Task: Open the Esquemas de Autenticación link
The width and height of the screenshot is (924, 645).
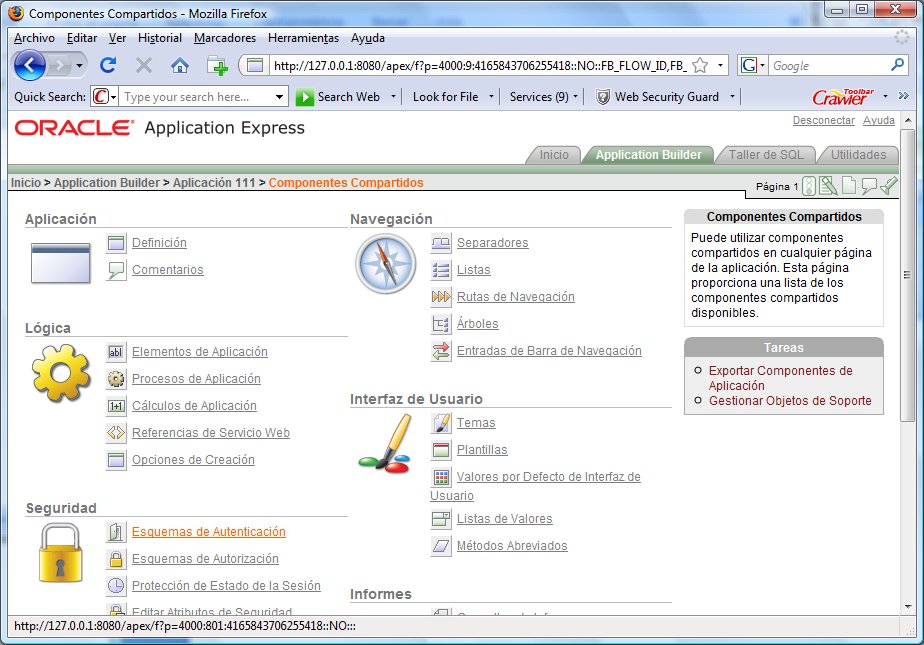Action: (x=209, y=532)
